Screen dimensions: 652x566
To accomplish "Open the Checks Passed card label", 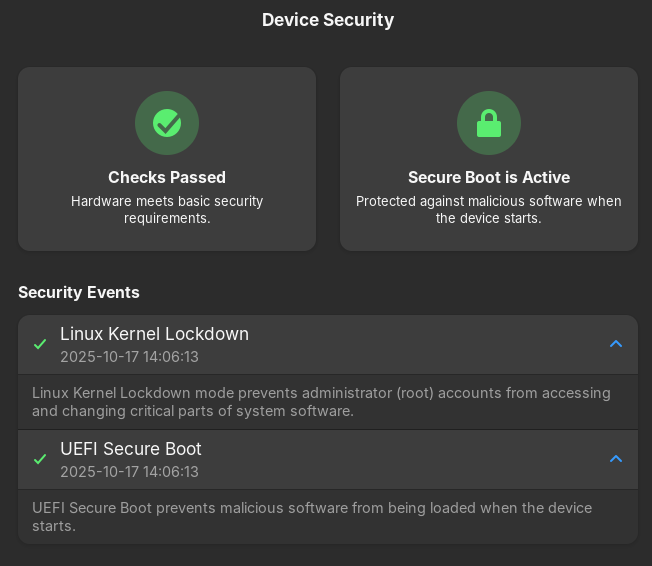I will tap(167, 177).
